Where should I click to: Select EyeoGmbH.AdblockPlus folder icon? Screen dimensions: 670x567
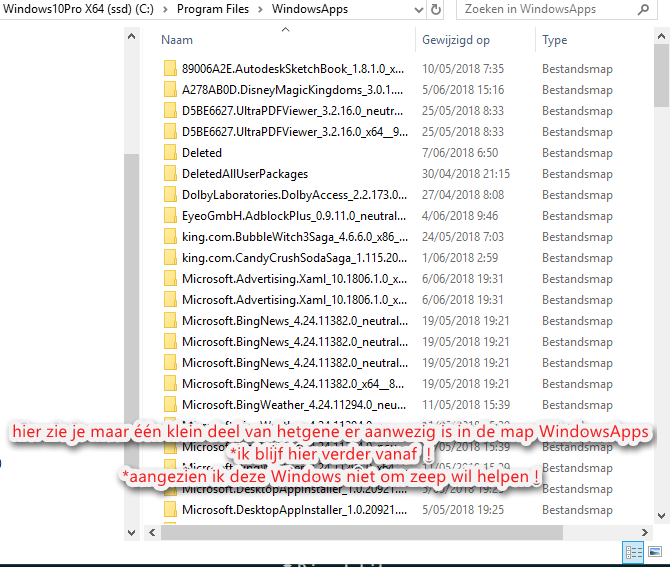(170, 216)
